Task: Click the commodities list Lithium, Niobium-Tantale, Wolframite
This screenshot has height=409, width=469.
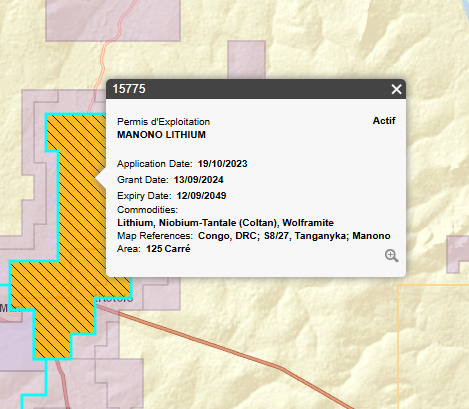Action: coord(225,223)
